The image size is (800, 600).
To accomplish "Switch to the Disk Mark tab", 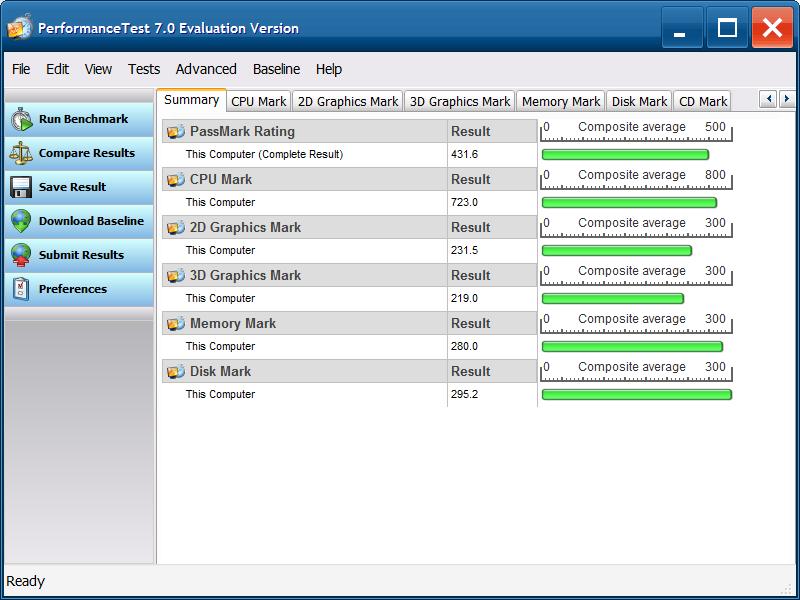I will click(639, 102).
